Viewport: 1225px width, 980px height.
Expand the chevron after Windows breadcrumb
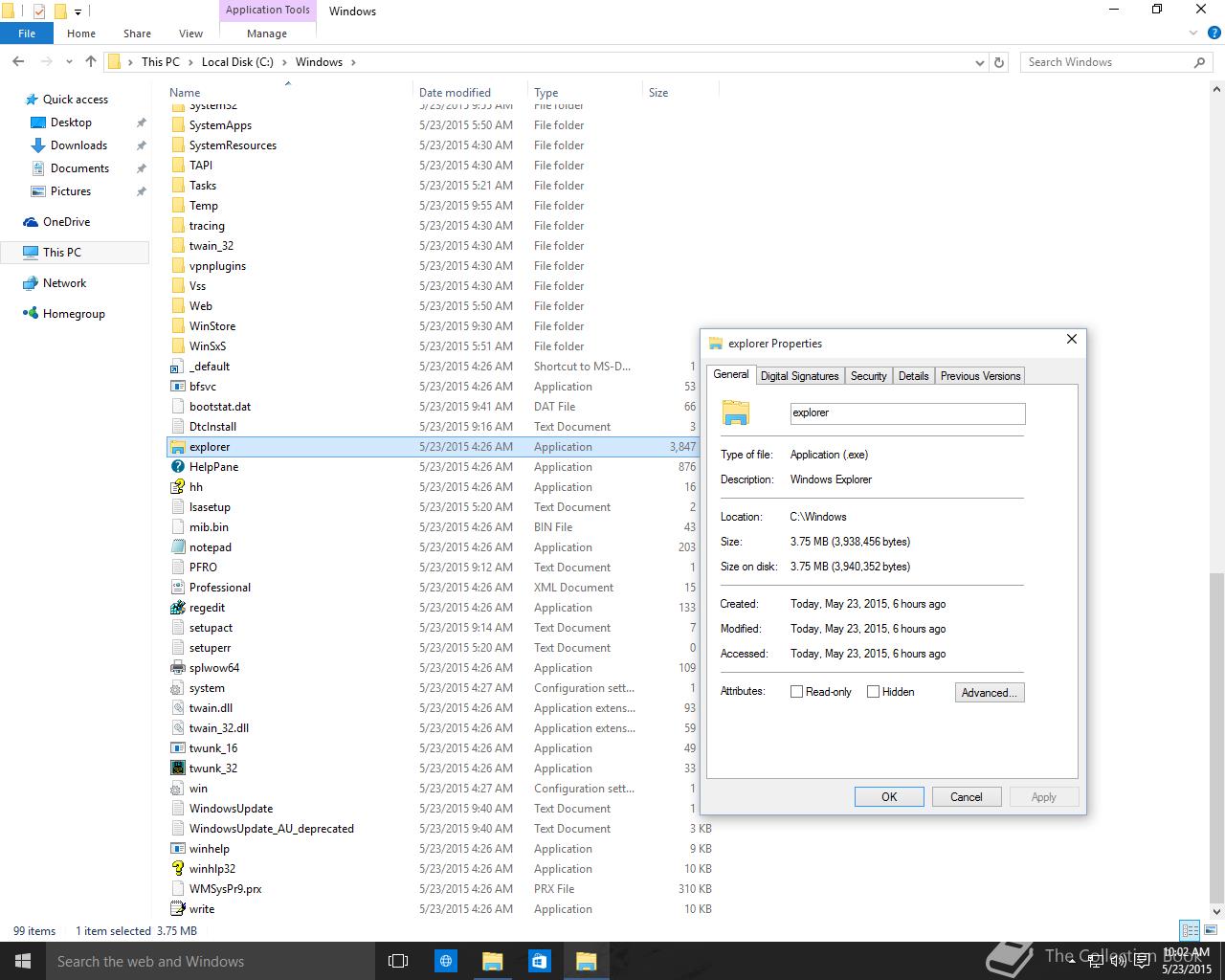pyautogui.click(x=353, y=62)
